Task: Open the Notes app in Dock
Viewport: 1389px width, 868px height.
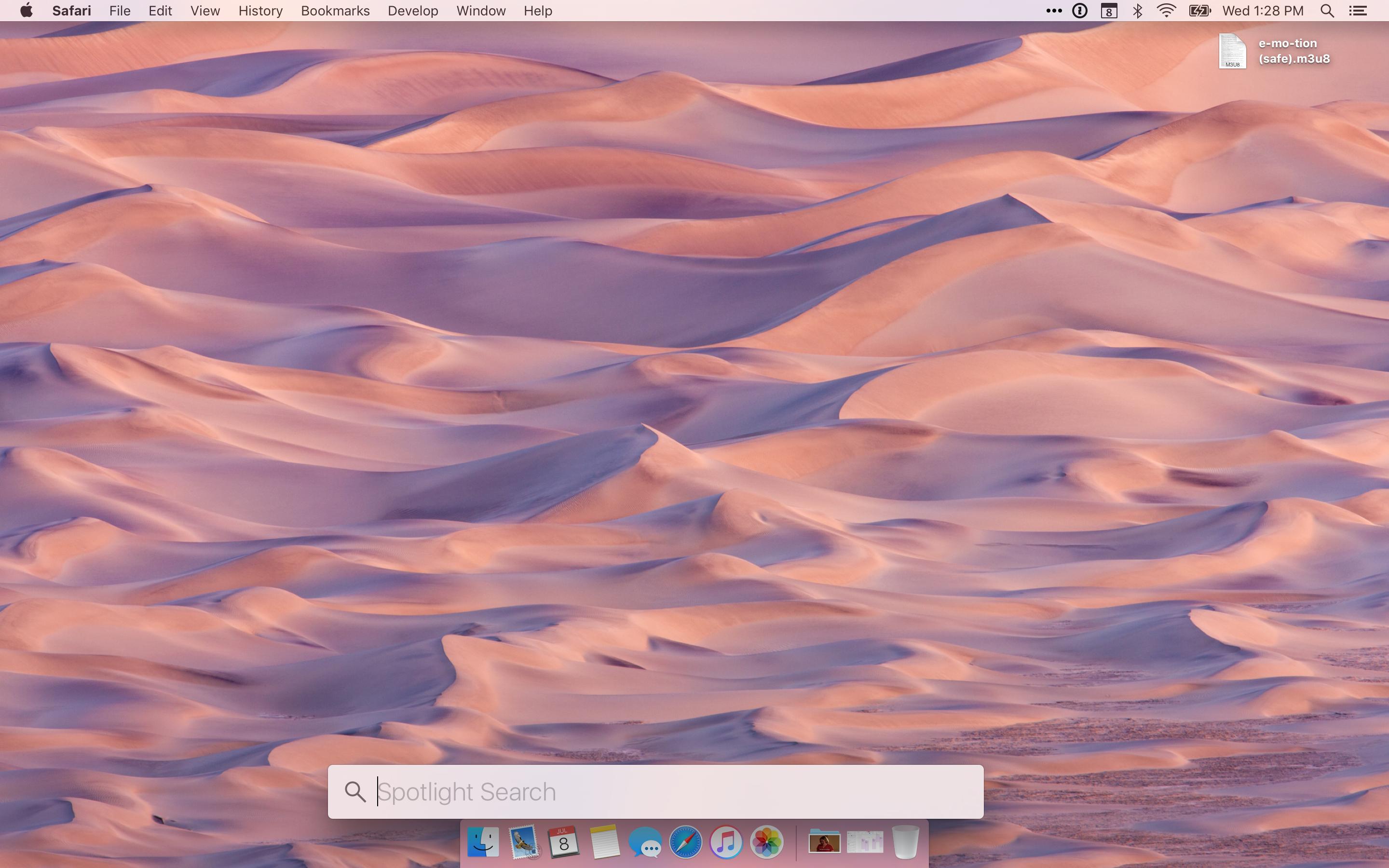Action: (604, 842)
